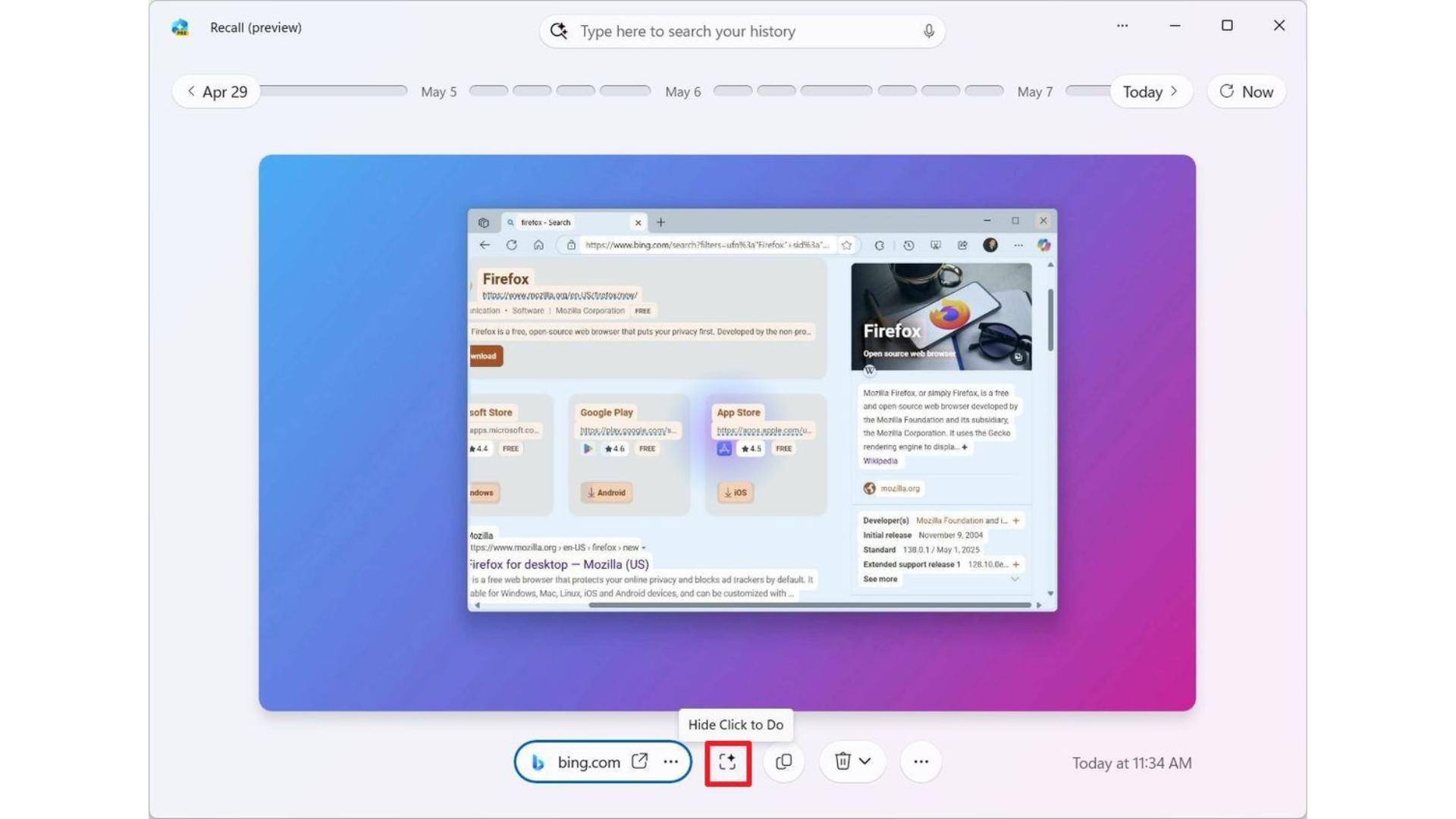Select Apr 29 on the timeline
Image resolution: width=1456 pixels, height=819 pixels.
224,91
